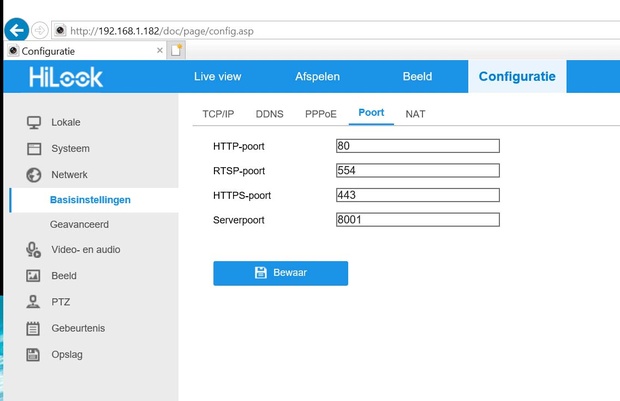Open Geavanceerd network settings
The width and height of the screenshot is (620, 401).
click(79, 224)
